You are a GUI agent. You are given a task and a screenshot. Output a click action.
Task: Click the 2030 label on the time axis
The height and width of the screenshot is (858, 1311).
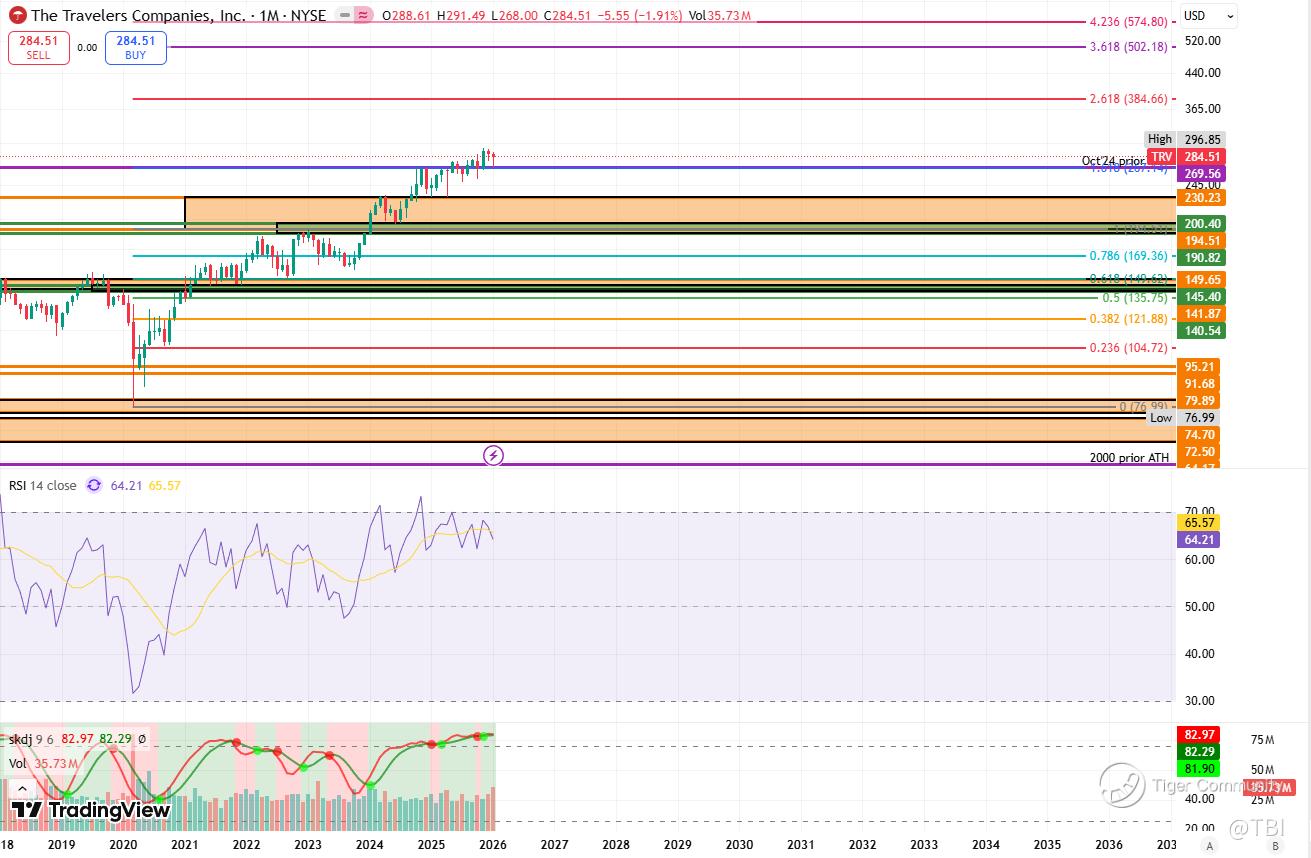click(739, 845)
